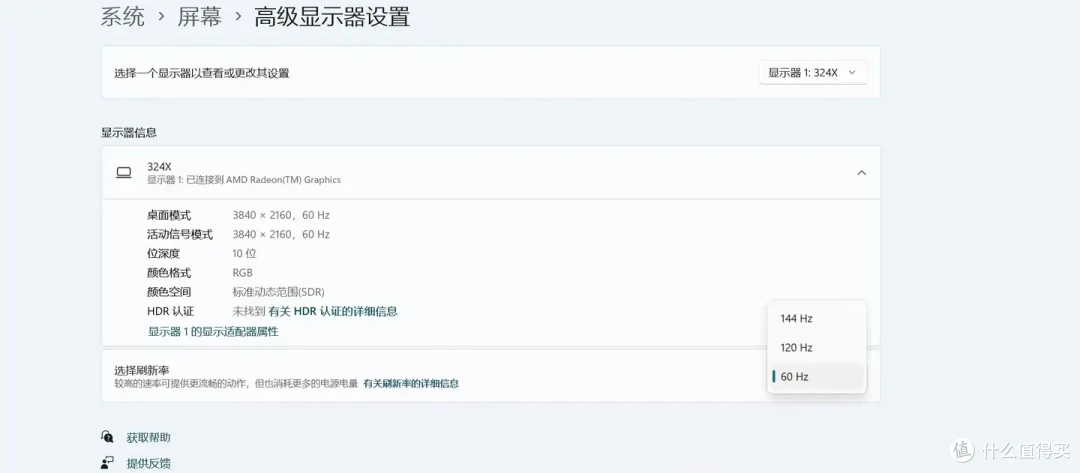This screenshot has height=473, width=1080.
Task: Click the 标准动态范围(SDR) value
Action: pyautogui.click(x=278, y=292)
